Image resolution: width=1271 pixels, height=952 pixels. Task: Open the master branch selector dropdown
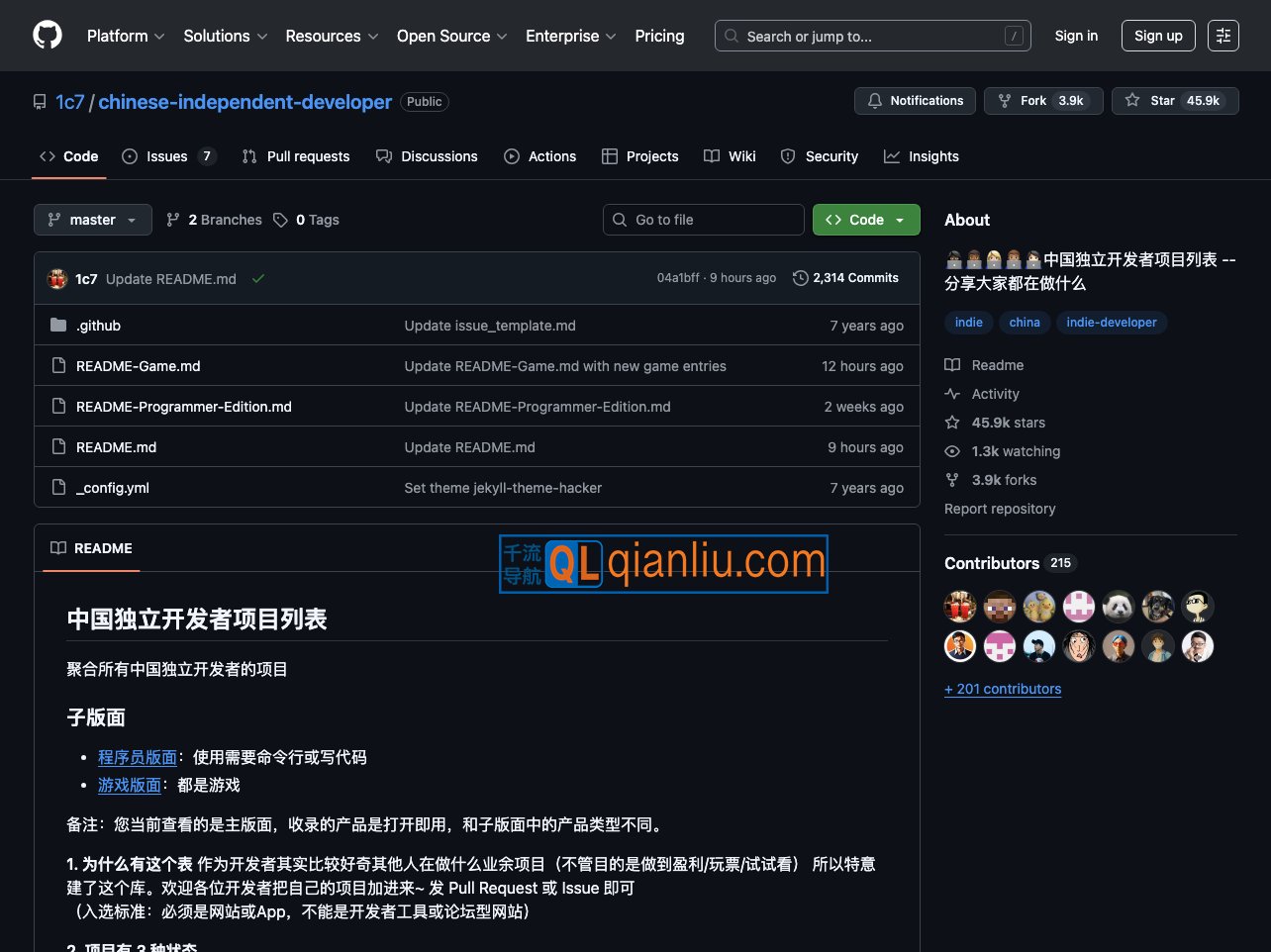click(x=92, y=219)
